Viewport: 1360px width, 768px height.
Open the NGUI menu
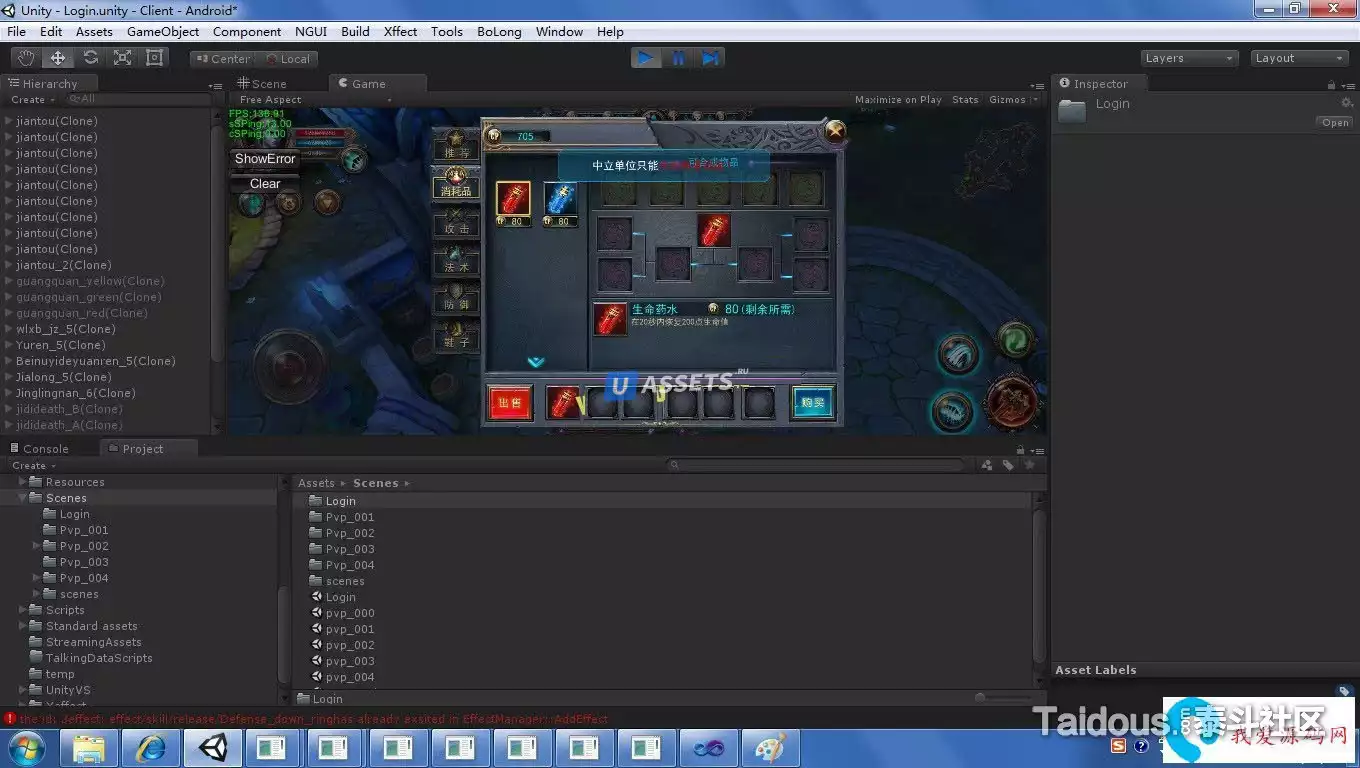click(x=311, y=31)
